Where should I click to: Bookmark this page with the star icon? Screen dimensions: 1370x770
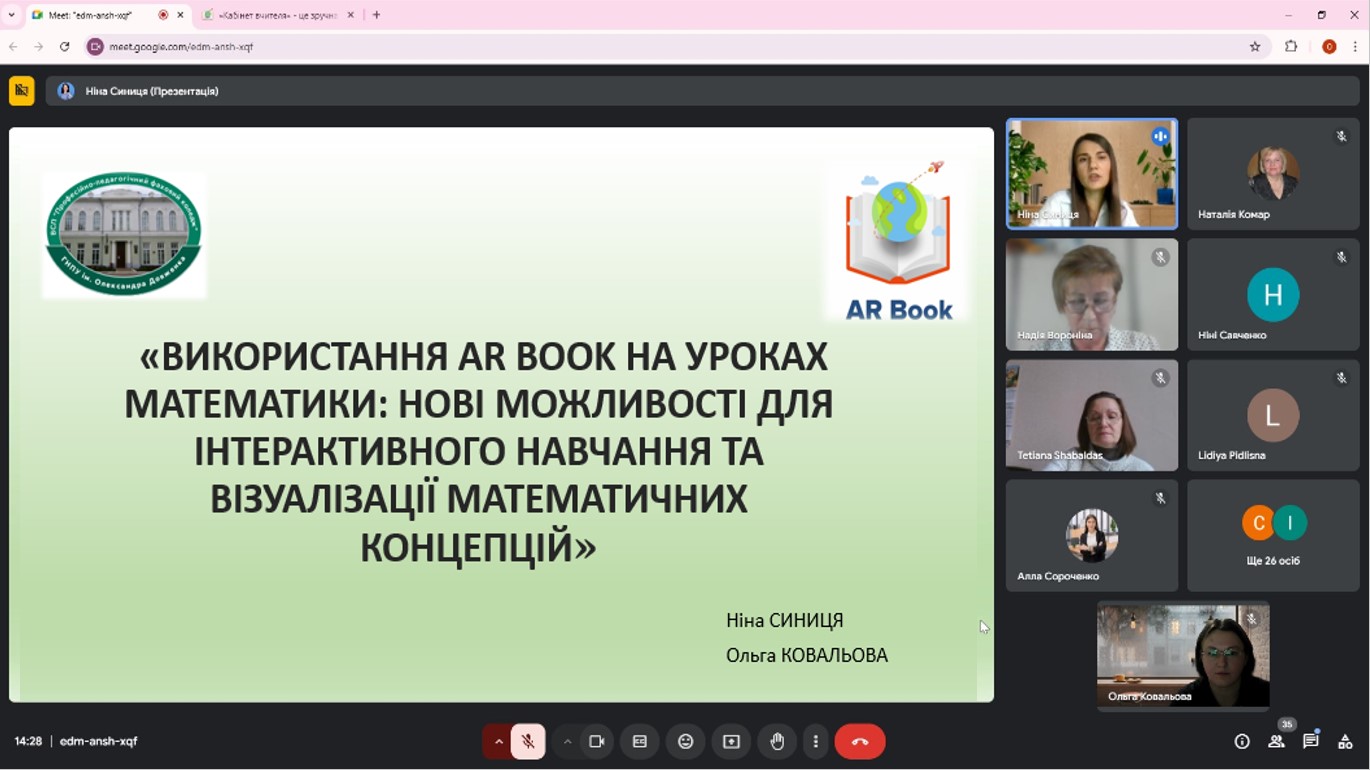pos(1255,46)
